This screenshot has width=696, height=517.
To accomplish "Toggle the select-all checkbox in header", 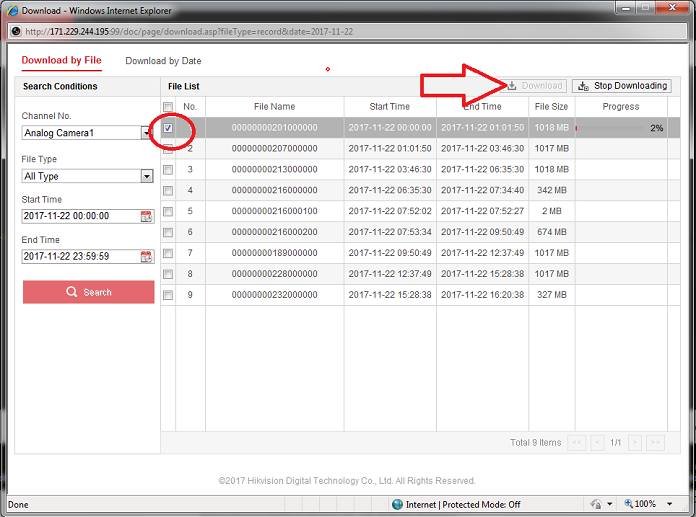I will pos(168,107).
